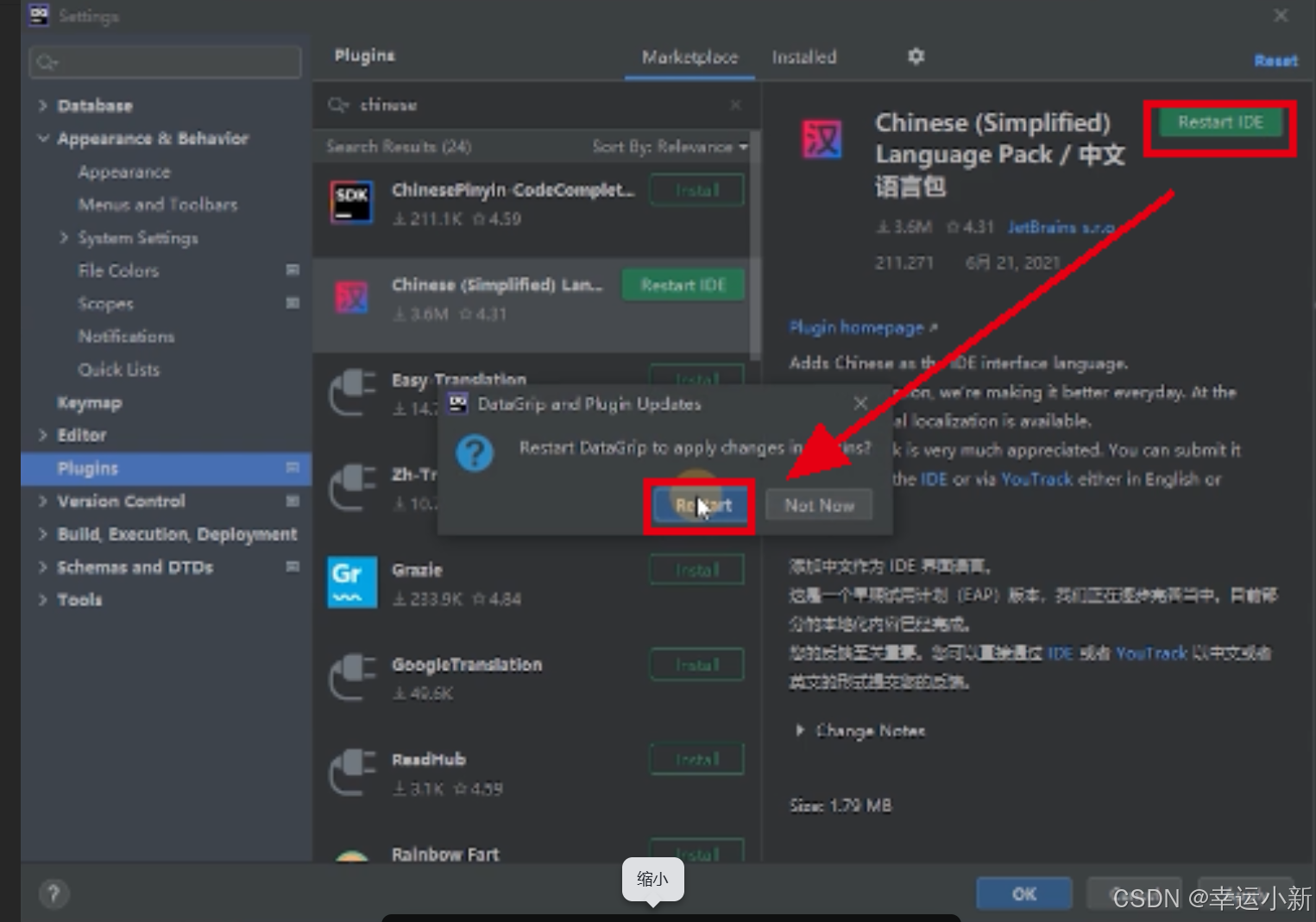Expand Version Control node
Image resolution: width=1316 pixels, height=922 pixels.
42,501
